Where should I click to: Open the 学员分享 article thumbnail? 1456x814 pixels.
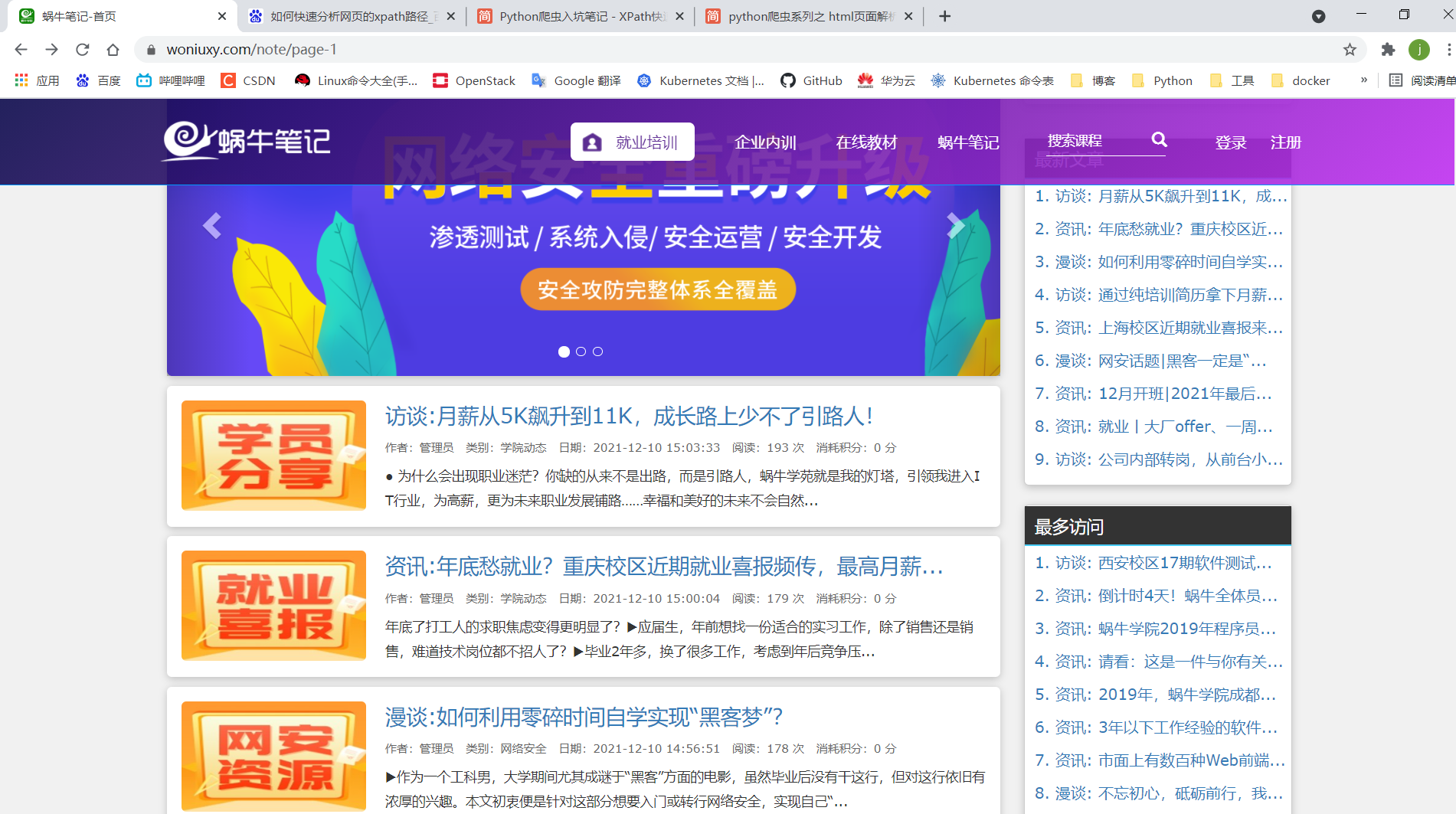click(273, 456)
